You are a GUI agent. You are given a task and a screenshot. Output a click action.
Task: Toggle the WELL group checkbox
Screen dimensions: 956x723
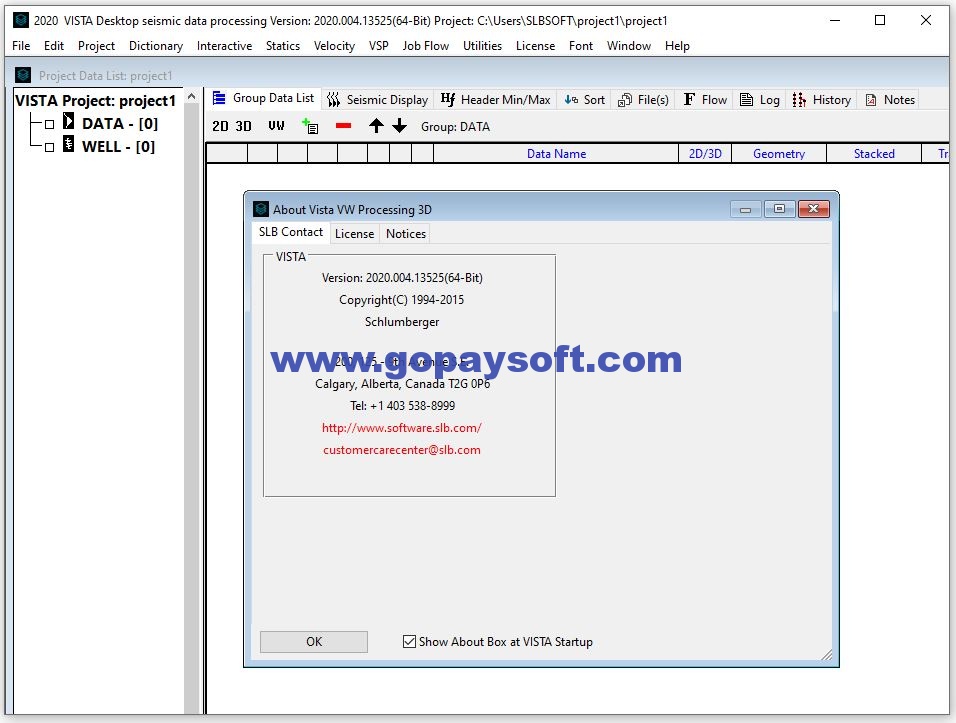pos(49,147)
